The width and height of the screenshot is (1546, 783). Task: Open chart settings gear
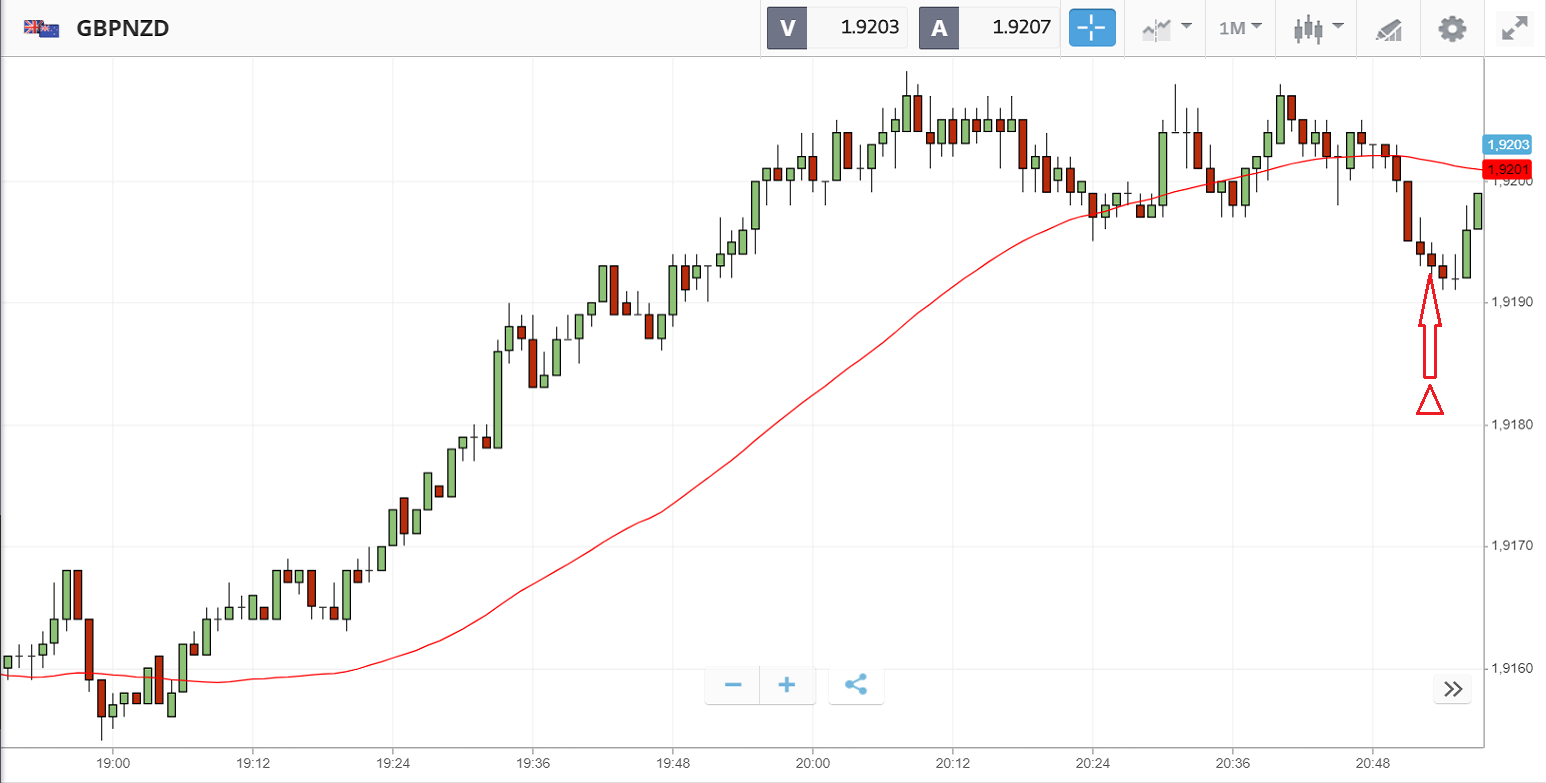[x=1451, y=28]
